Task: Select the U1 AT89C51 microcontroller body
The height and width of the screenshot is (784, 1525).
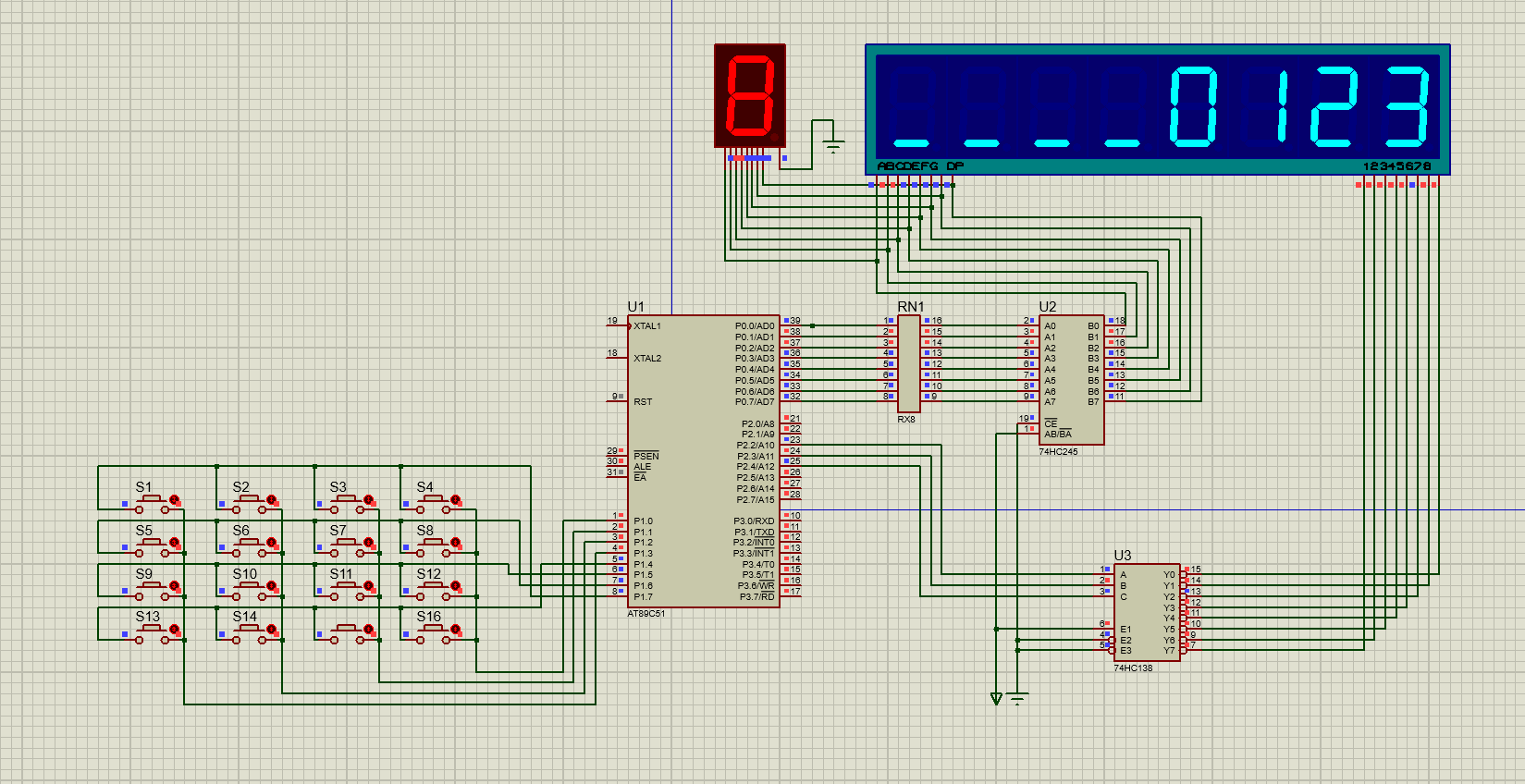Action: [x=704, y=461]
